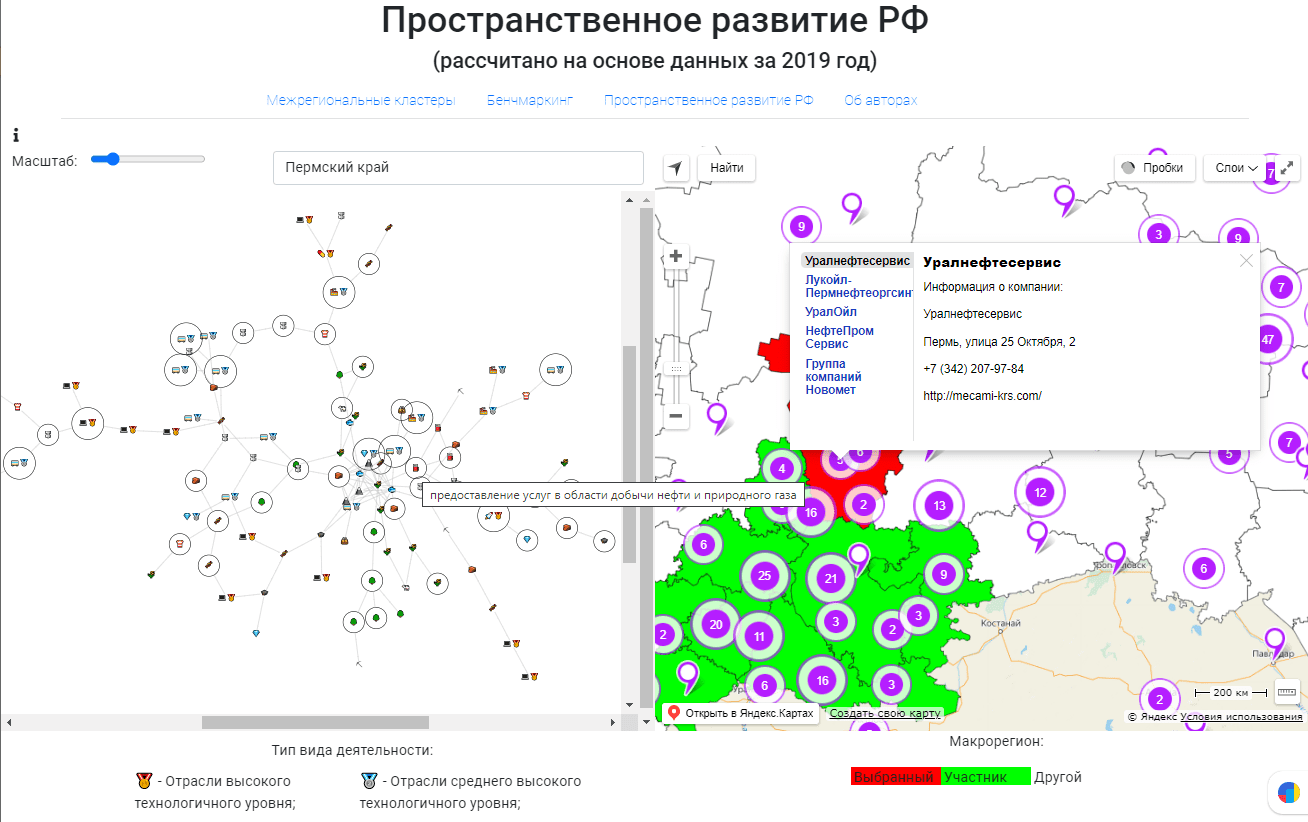Open the Об авторах navigation tab

(x=881, y=100)
